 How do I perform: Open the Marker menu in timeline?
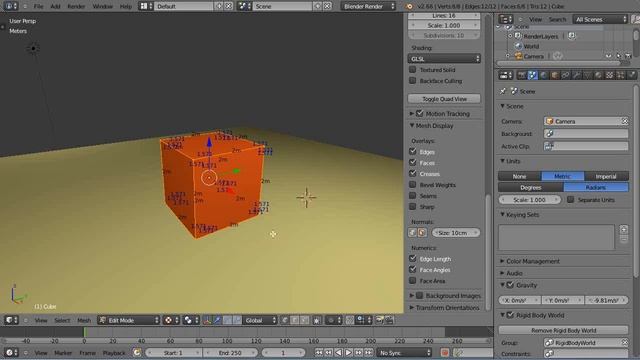pos(63,353)
